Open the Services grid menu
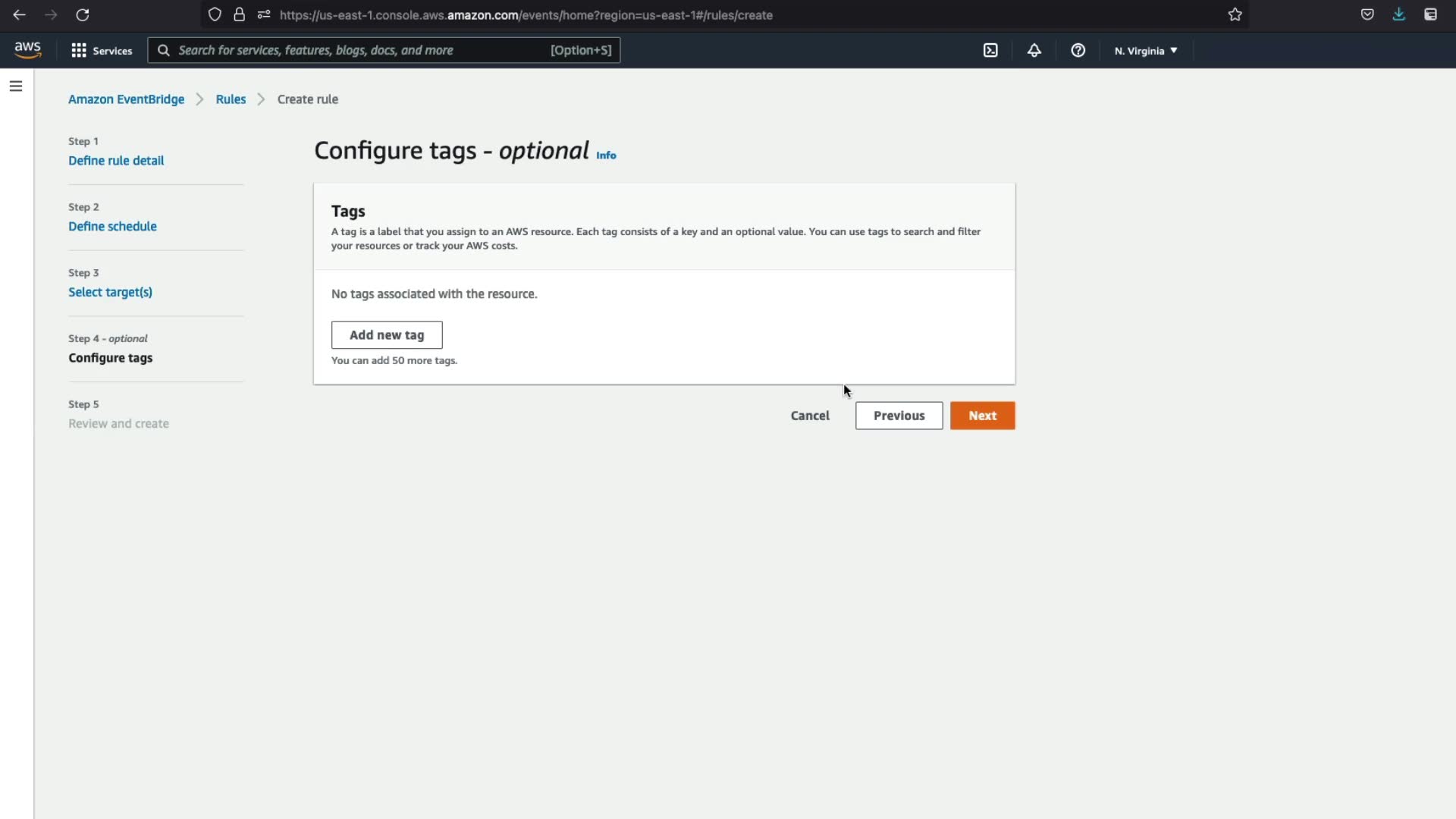 (x=102, y=51)
